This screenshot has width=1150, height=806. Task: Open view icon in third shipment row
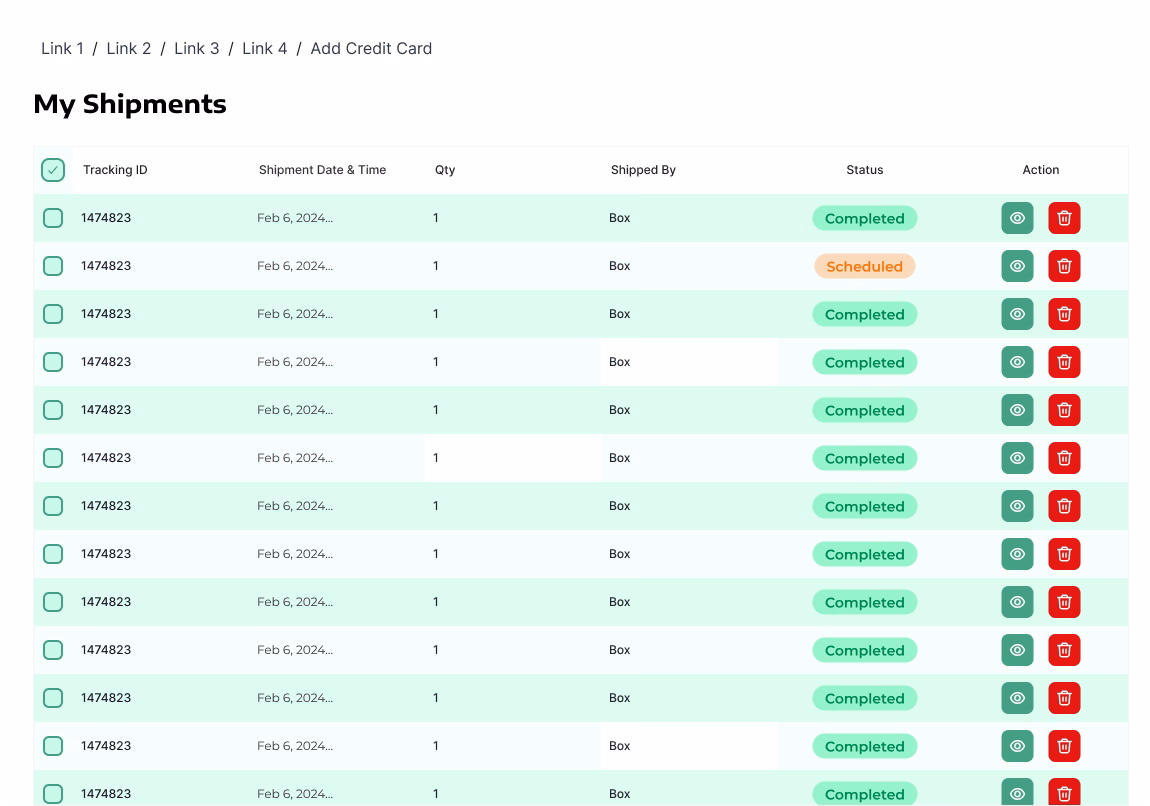click(1017, 314)
